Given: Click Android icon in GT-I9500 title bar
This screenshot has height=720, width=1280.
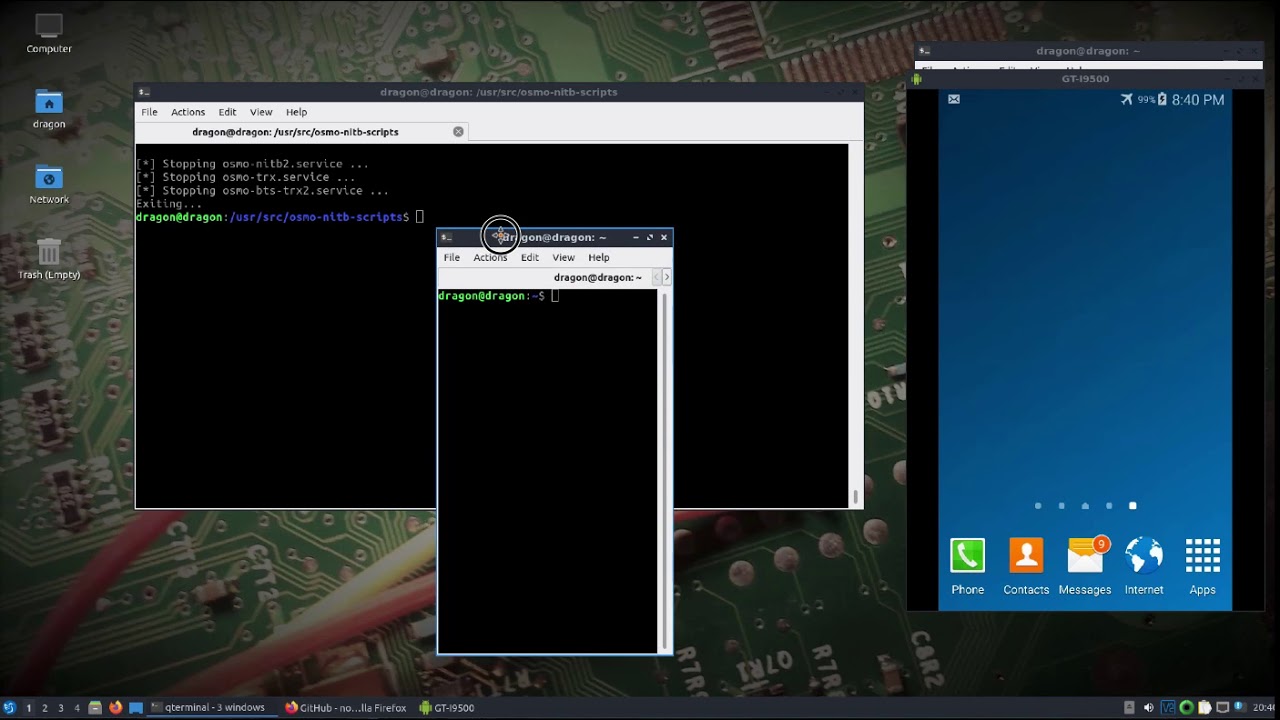Looking at the screenshot, I should point(917,79).
